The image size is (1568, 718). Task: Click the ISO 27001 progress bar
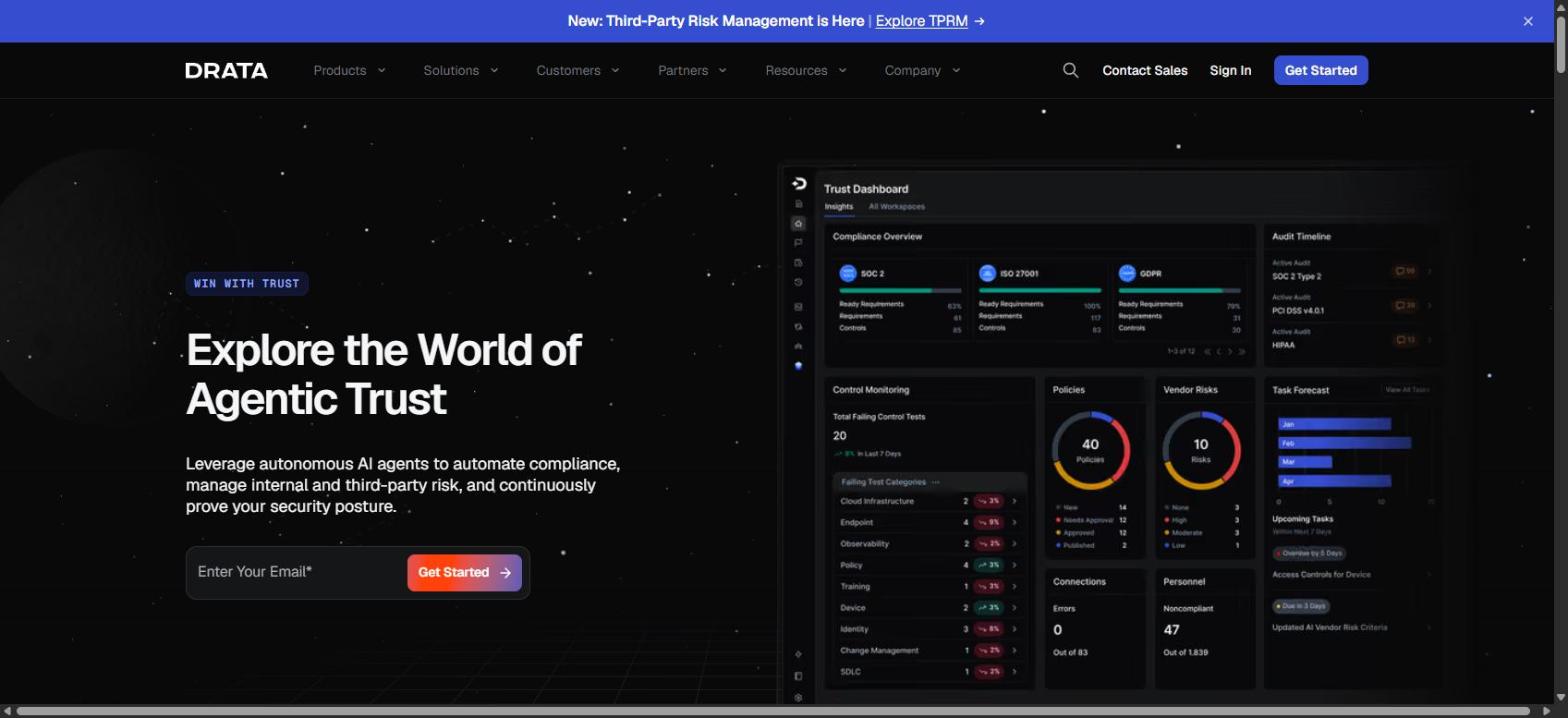coord(1040,290)
